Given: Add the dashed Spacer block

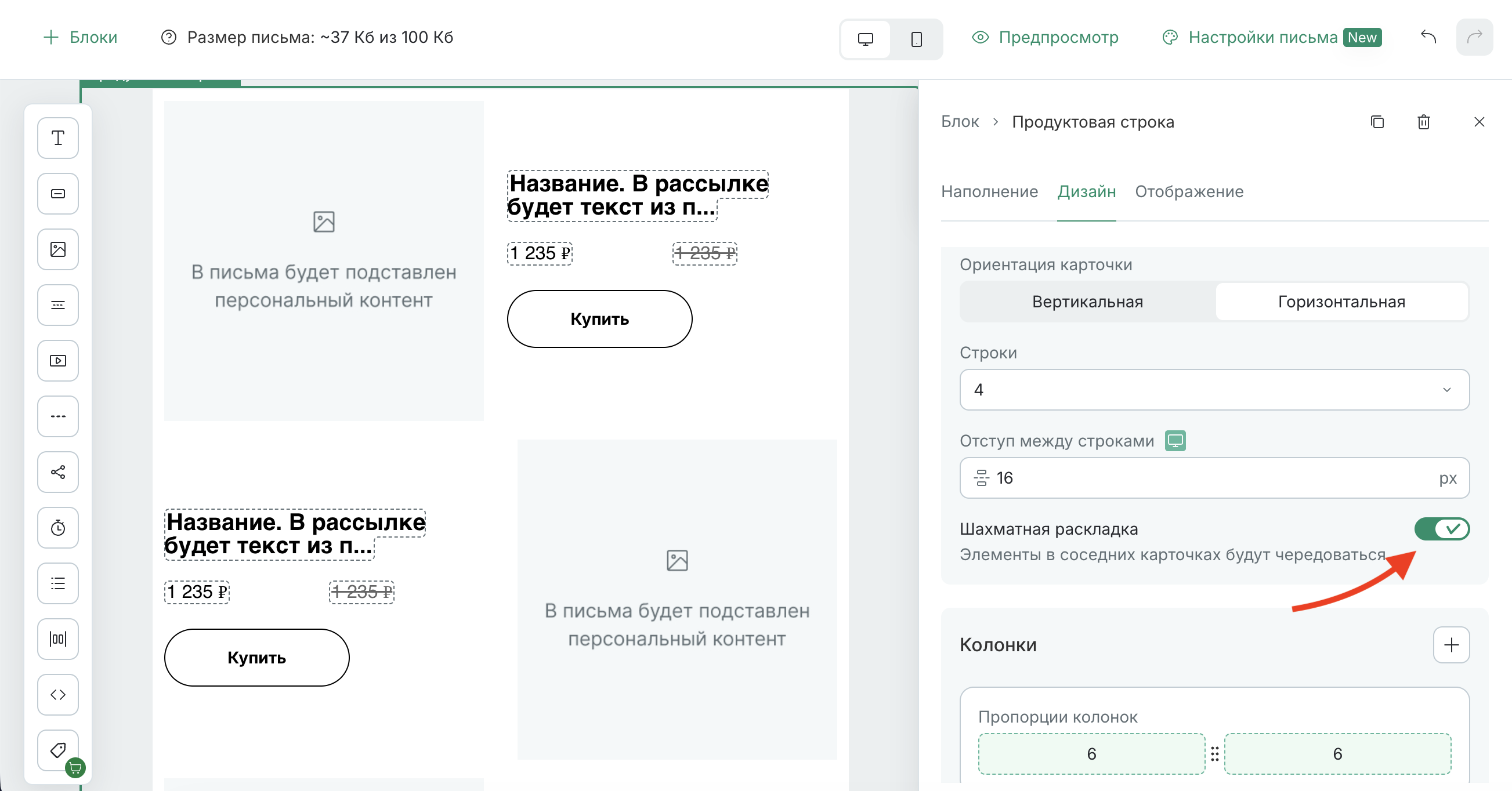Looking at the screenshot, I should [x=57, y=416].
